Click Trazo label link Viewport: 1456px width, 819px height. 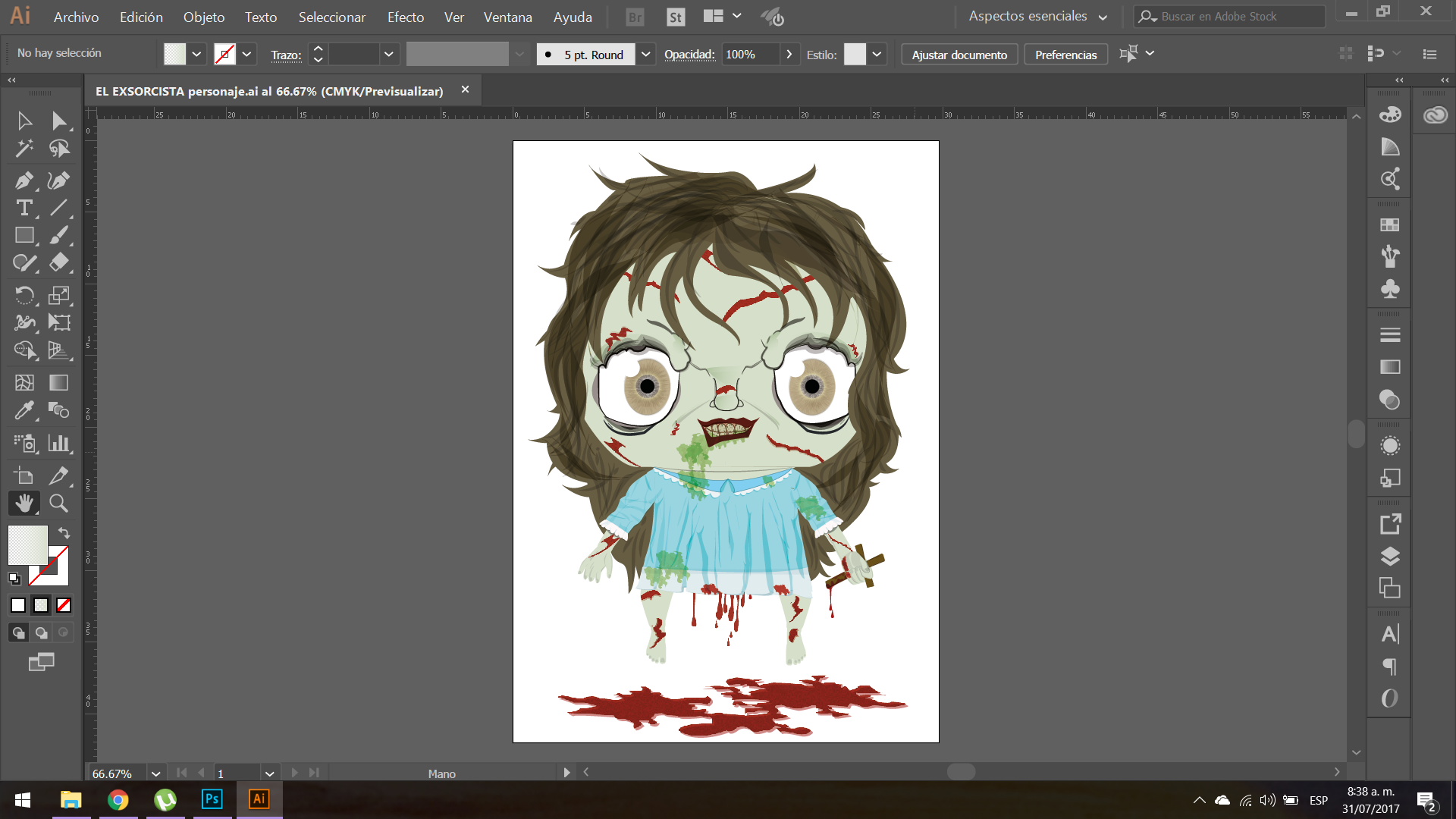pyautogui.click(x=286, y=55)
